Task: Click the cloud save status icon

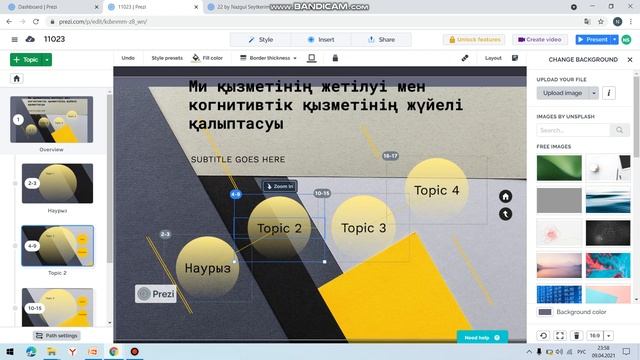Action: pyautogui.click(x=30, y=39)
